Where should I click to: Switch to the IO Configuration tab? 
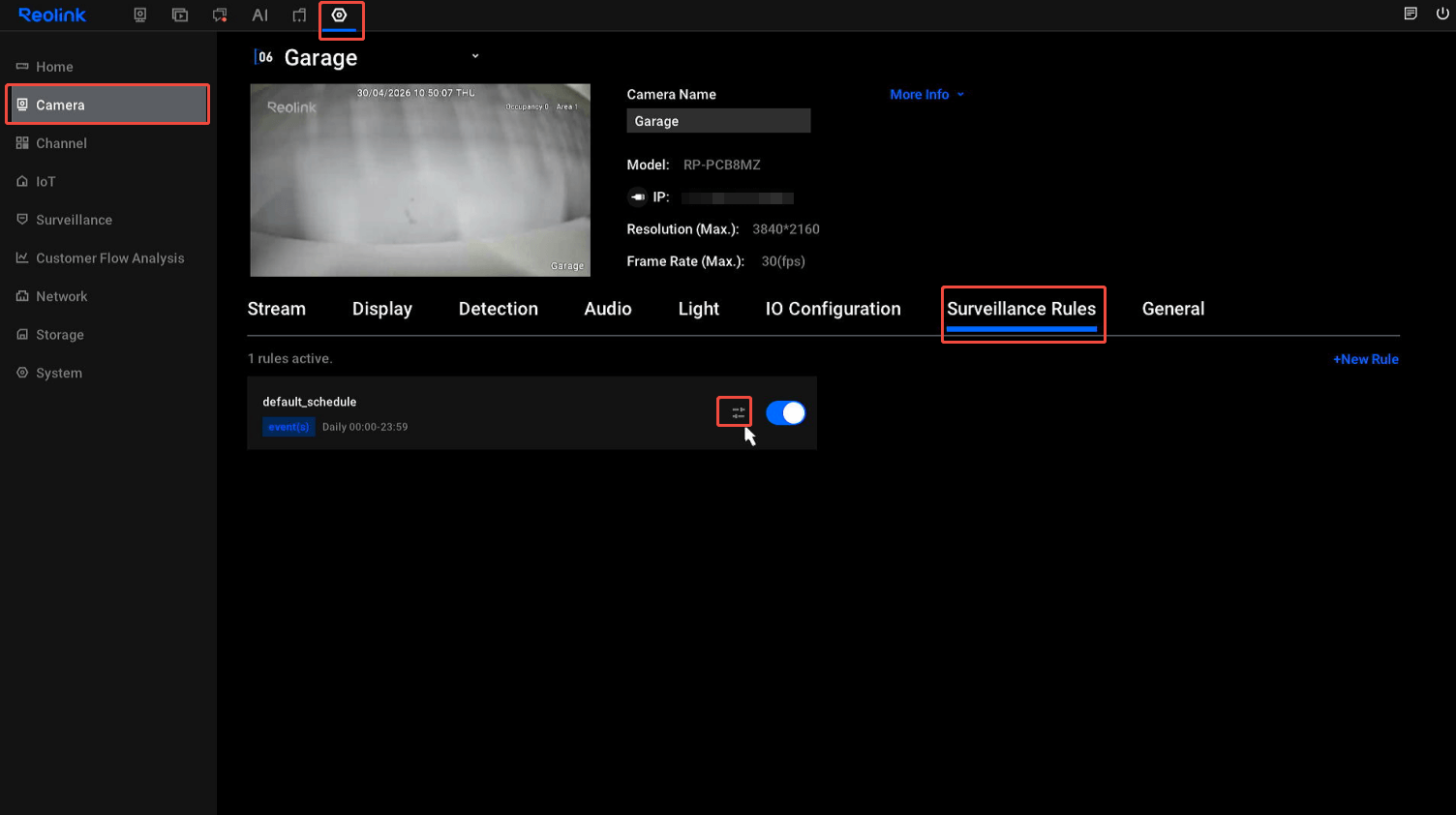point(834,309)
